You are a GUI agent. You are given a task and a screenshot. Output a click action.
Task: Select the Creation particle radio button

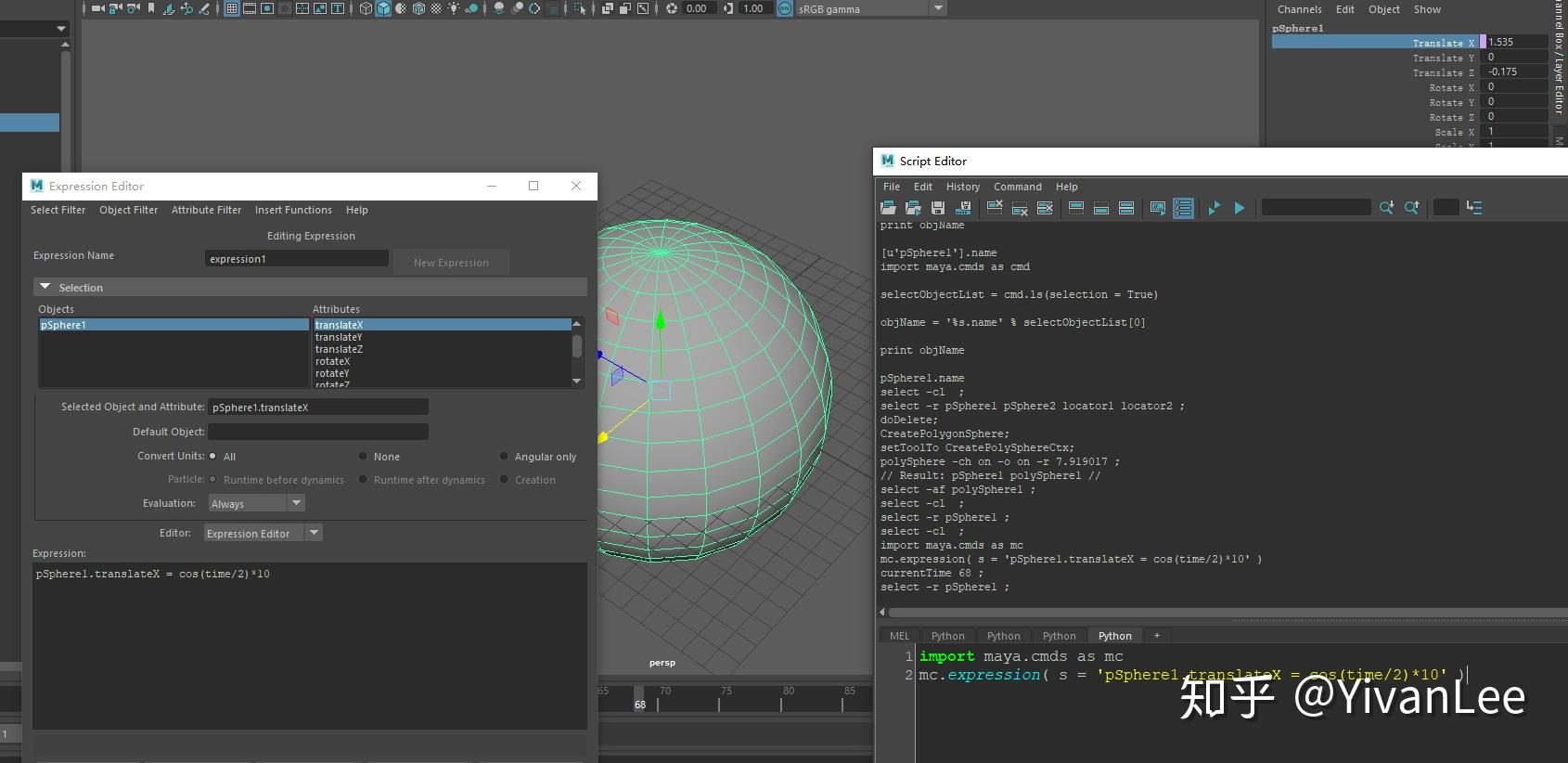point(504,479)
